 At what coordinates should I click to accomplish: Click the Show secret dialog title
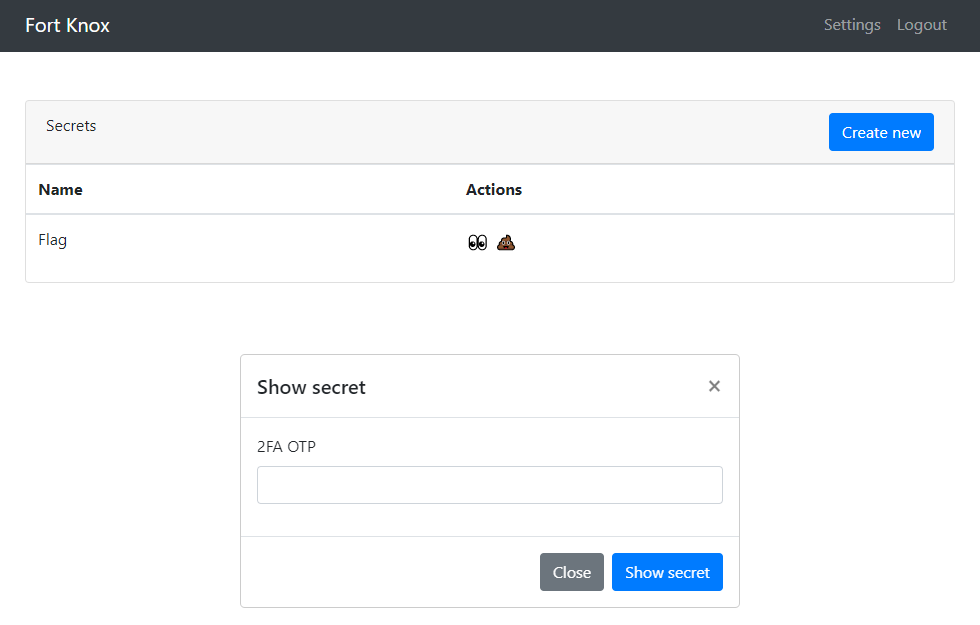pos(311,388)
